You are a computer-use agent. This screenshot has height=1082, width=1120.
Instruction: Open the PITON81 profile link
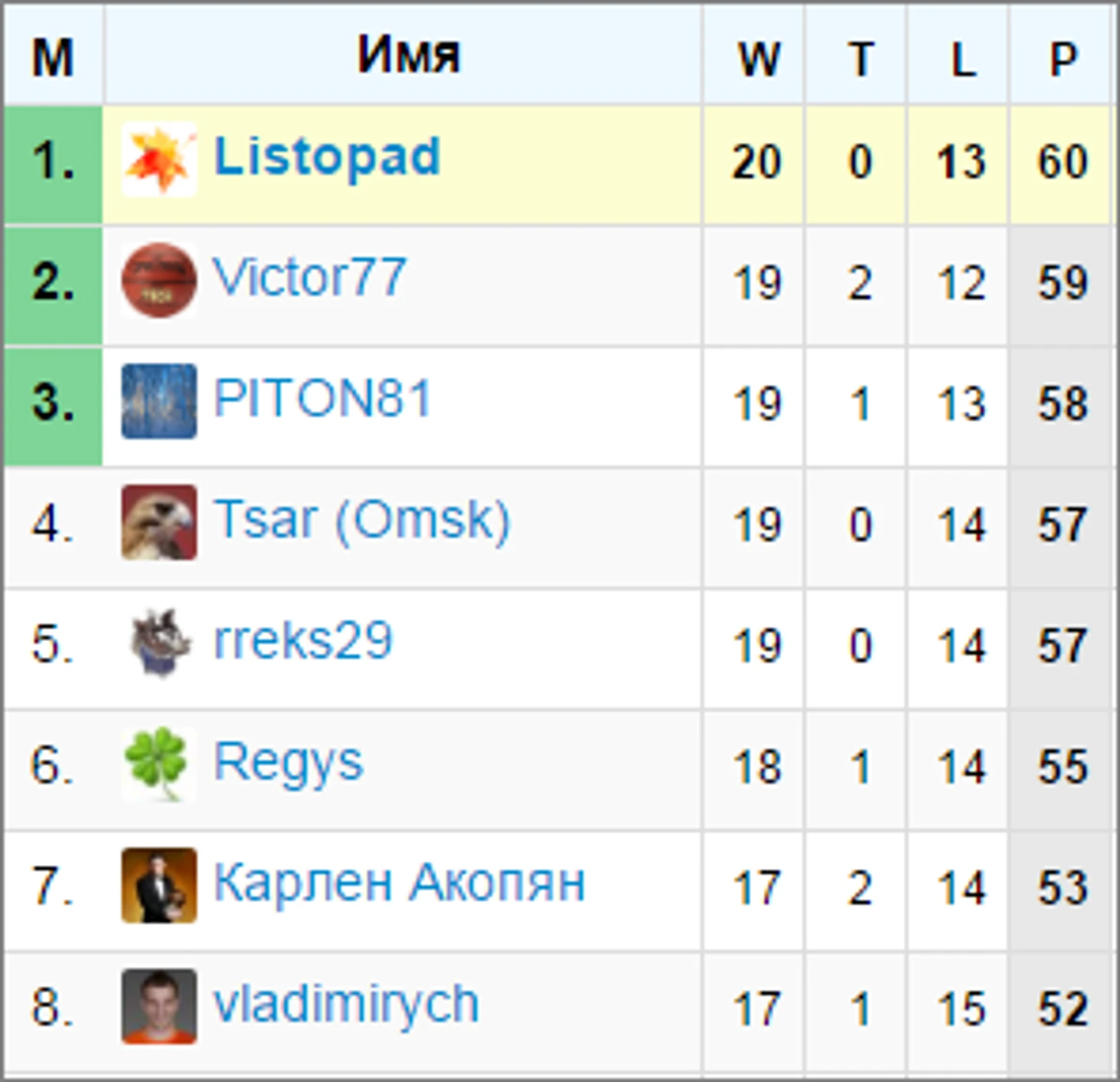pyautogui.click(x=322, y=399)
